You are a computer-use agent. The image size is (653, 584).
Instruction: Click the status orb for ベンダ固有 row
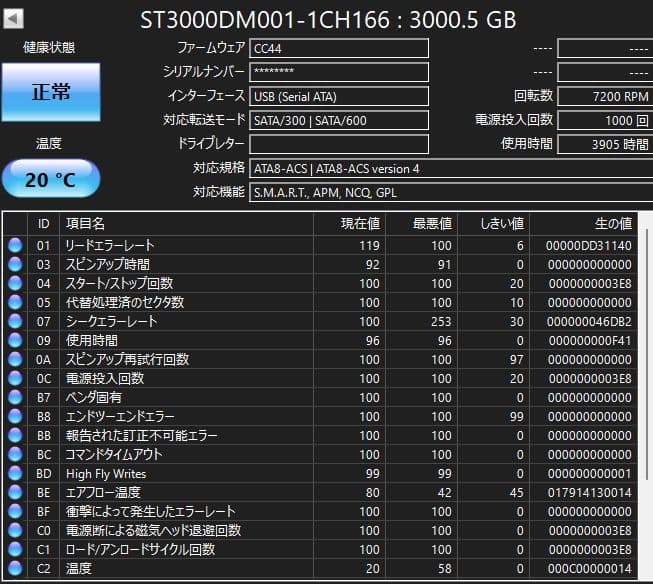[15, 398]
